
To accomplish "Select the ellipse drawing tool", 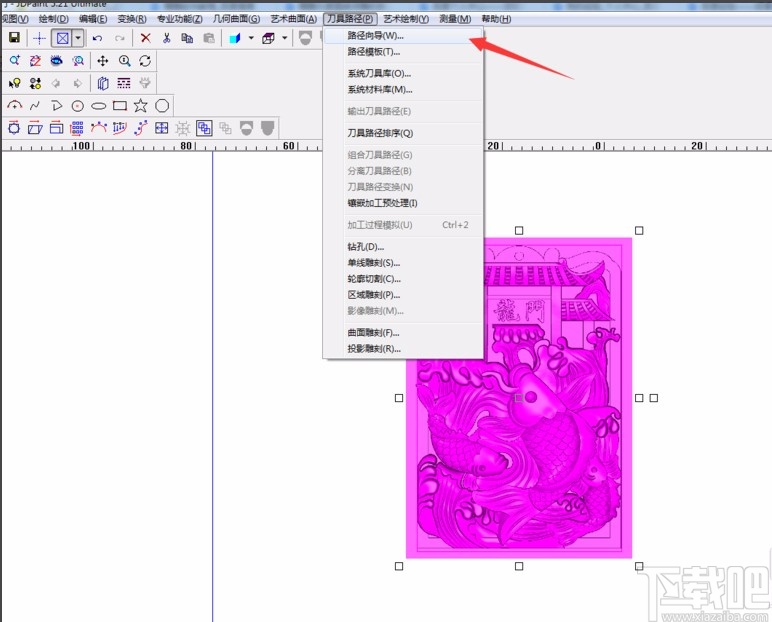I will point(98,105).
